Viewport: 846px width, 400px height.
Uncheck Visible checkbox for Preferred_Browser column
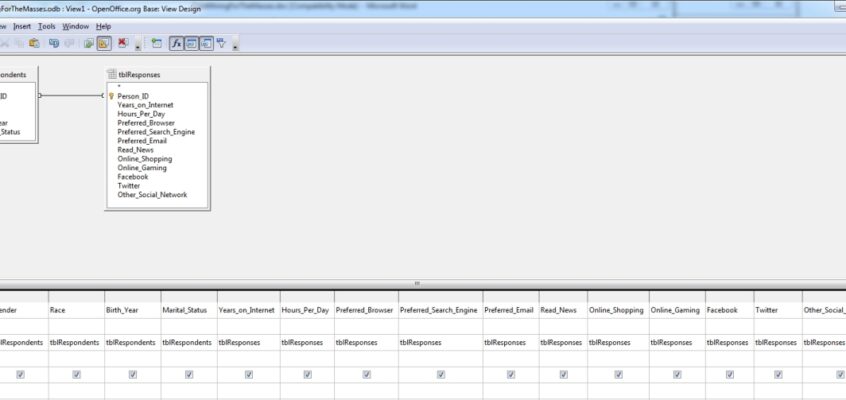pos(366,374)
